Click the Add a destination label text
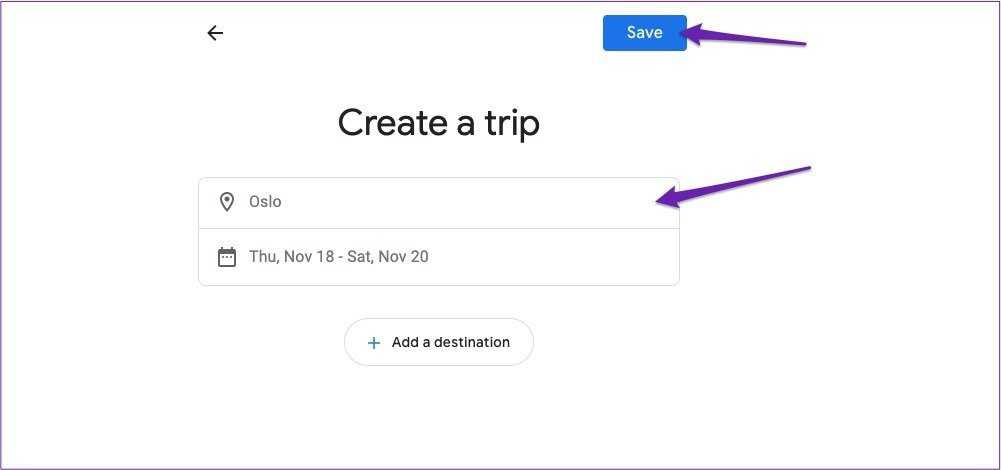The height and width of the screenshot is (470, 1001). (x=451, y=342)
